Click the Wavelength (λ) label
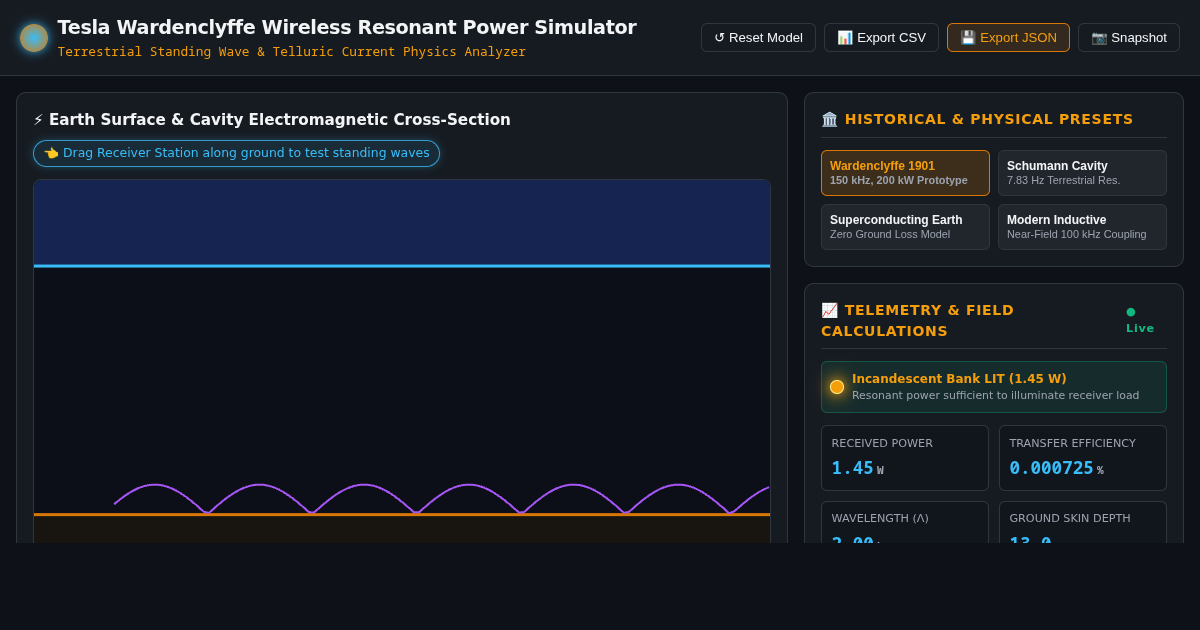This screenshot has height=630, width=1200. pos(880,519)
